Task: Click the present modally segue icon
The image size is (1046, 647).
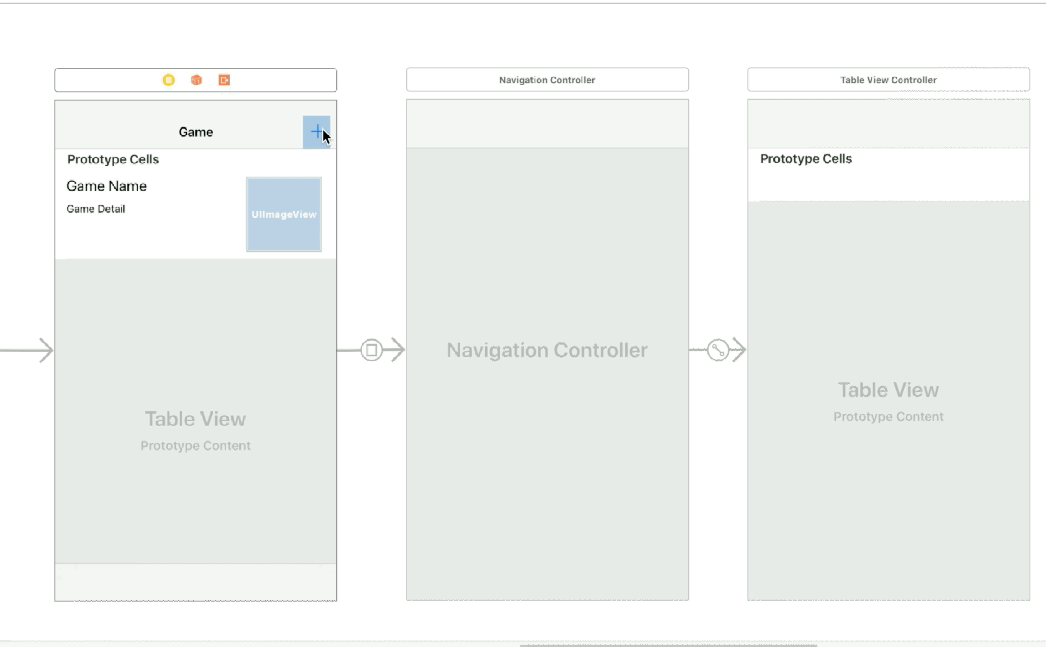Action: click(372, 350)
